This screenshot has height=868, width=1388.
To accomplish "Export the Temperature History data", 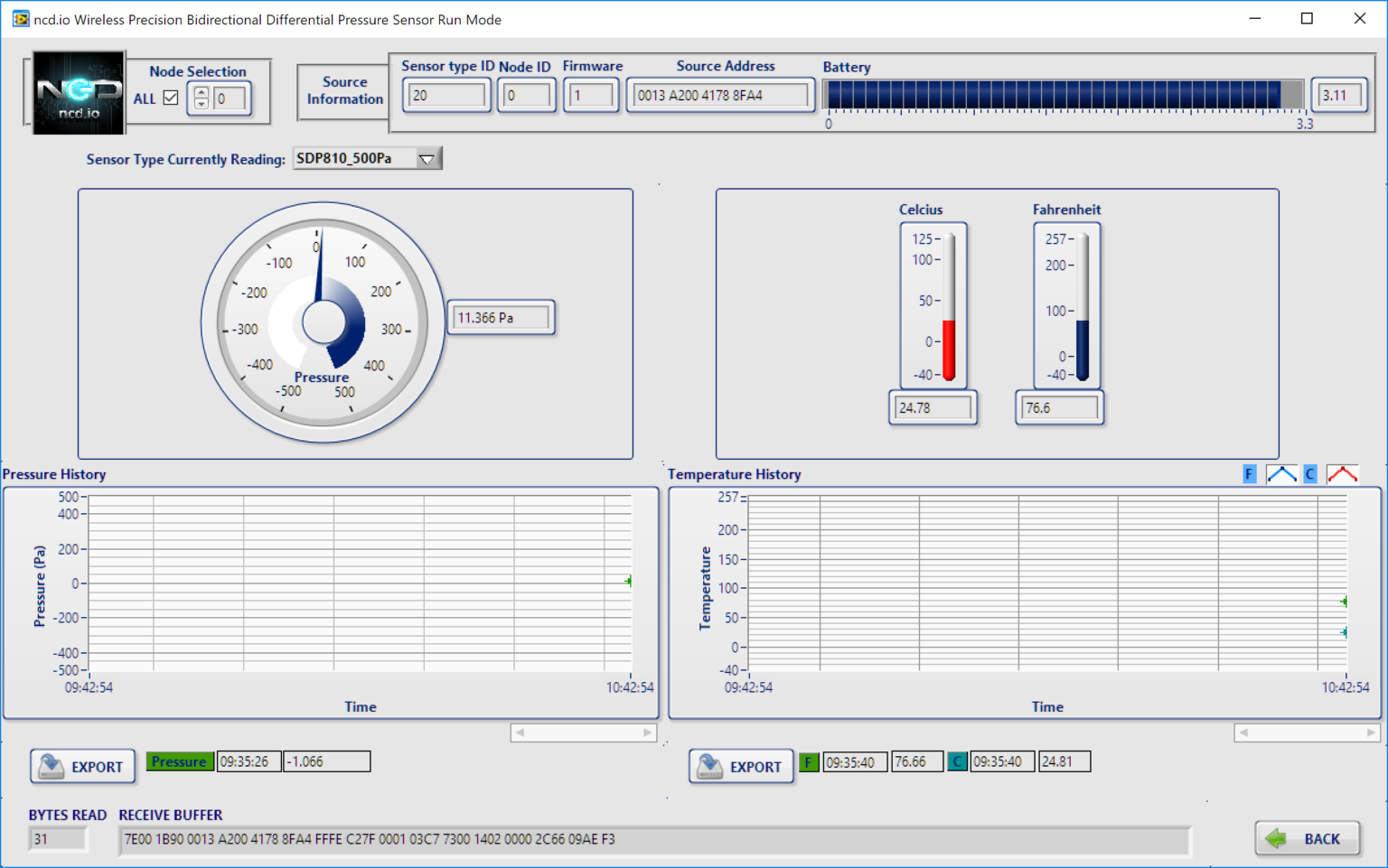I will 741,767.
